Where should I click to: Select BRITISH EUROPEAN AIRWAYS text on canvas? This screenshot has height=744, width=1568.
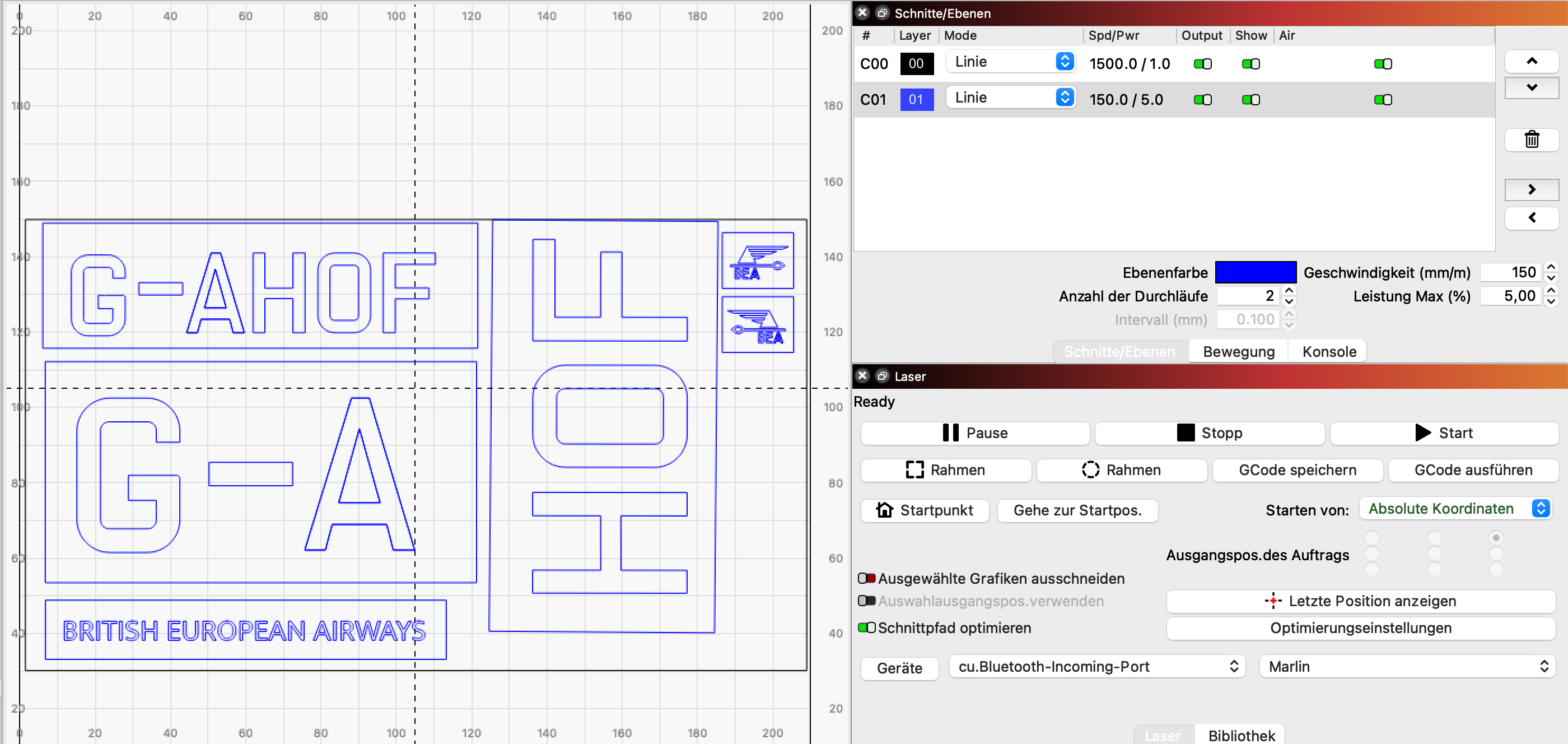point(244,630)
